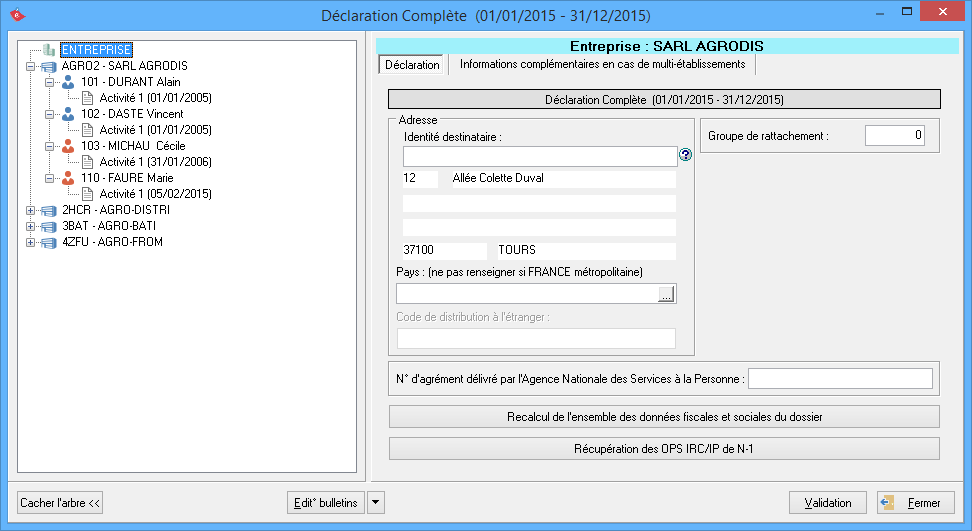972x531 pixels.
Task: Click the AGRO2 company database icon
Action: coord(49,66)
